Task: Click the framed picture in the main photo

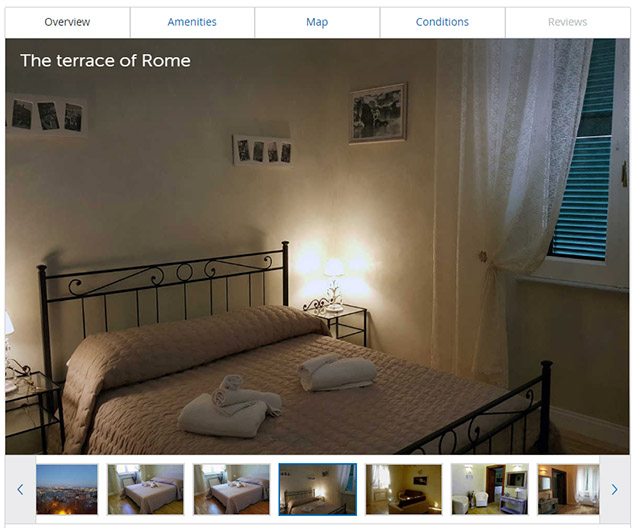Action: (x=378, y=114)
